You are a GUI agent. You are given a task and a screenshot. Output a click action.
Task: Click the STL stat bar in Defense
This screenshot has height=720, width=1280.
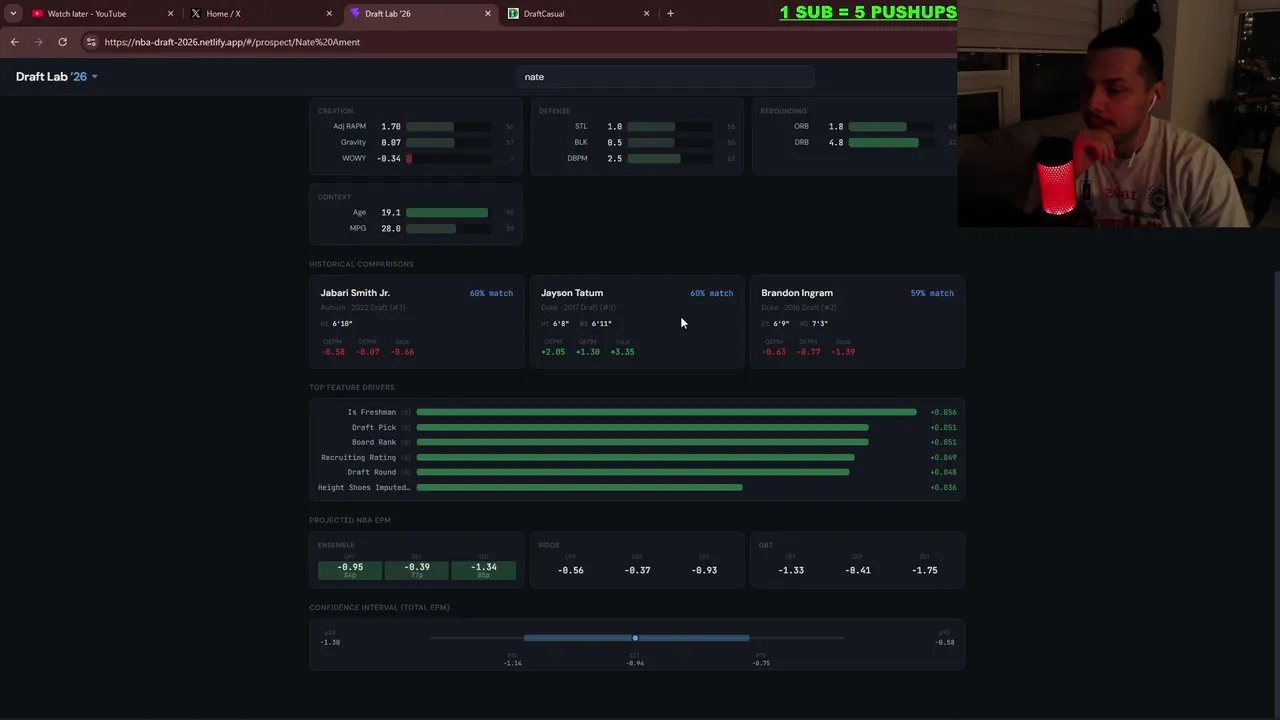(669, 127)
